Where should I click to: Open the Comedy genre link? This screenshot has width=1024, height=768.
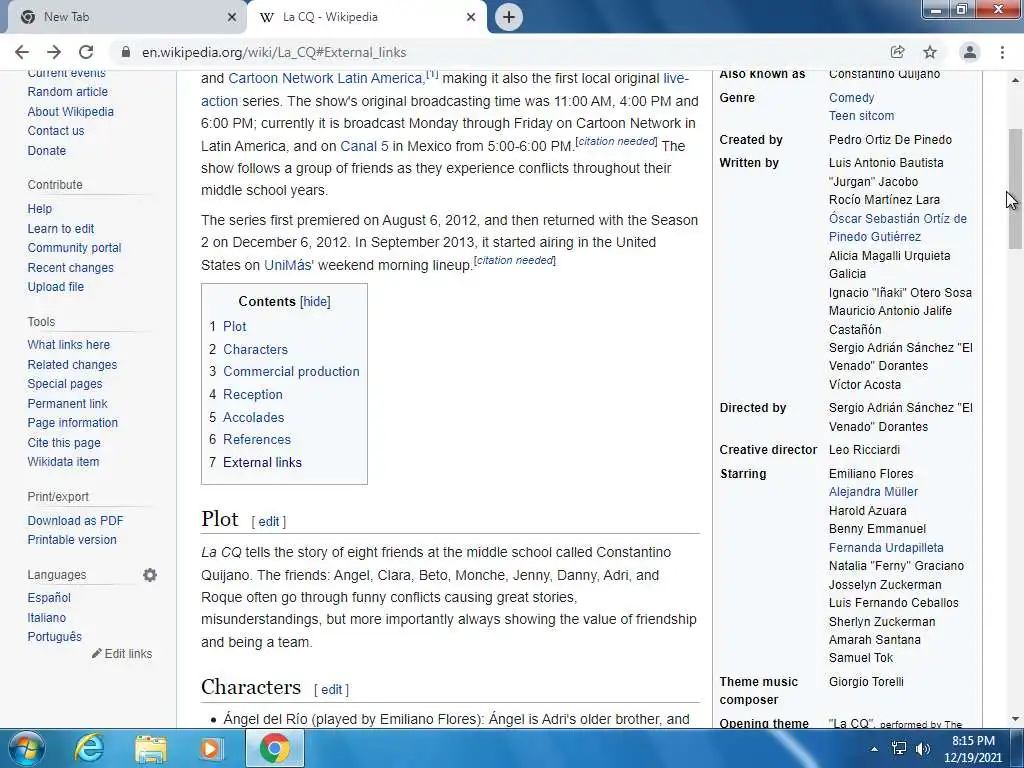click(852, 98)
